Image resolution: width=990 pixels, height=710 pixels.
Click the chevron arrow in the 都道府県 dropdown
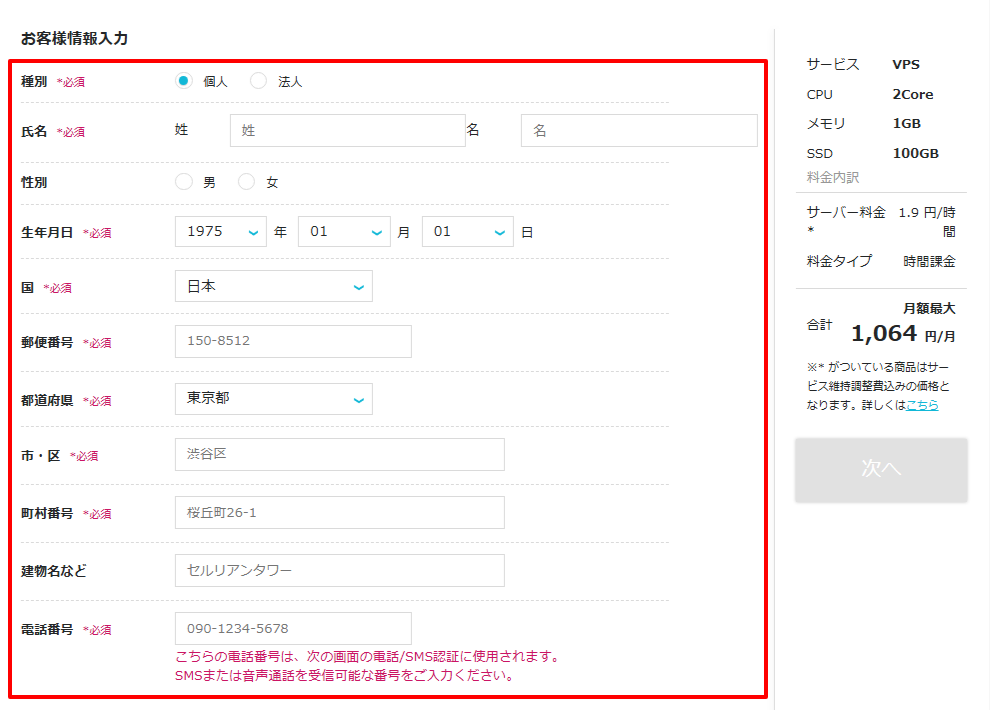pyautogui.click(x=359, y=399)
